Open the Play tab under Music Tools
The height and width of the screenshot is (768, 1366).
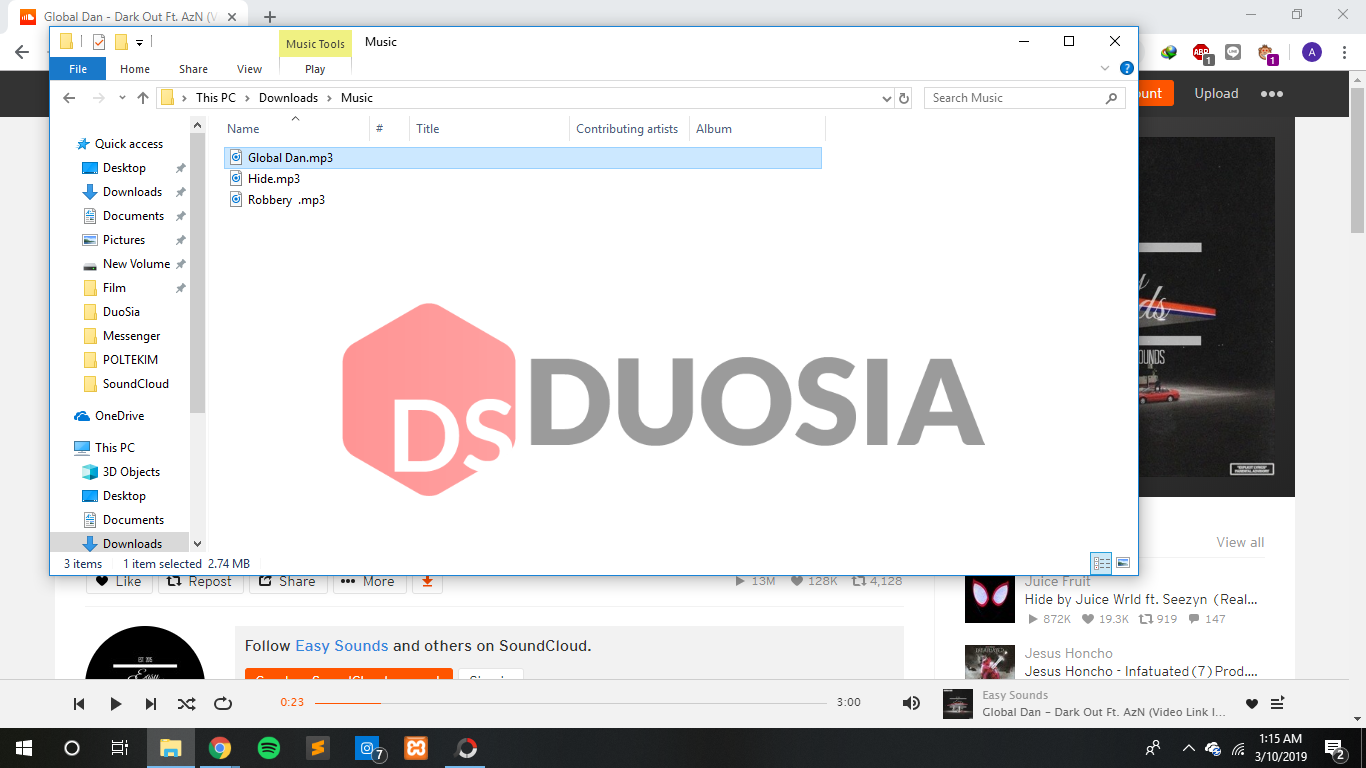coord(315,69)
